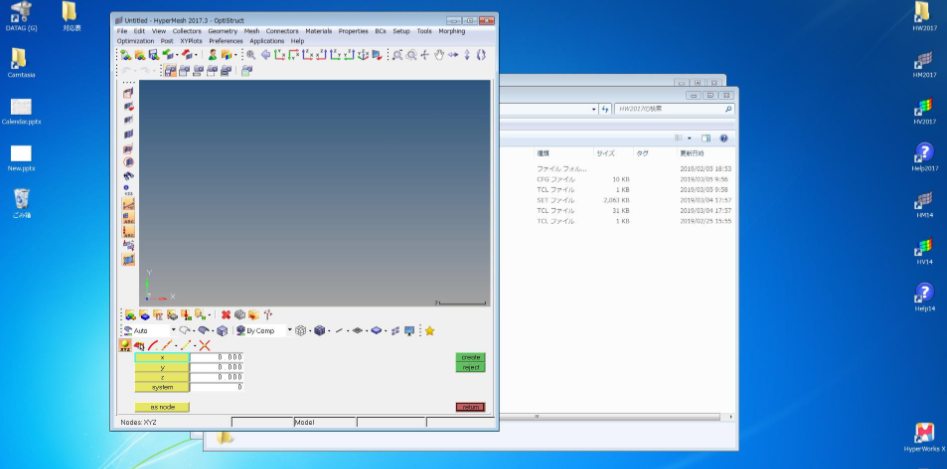Open the Materials menu
This screenshot has height=469, width=947.
tap(318, 31)
